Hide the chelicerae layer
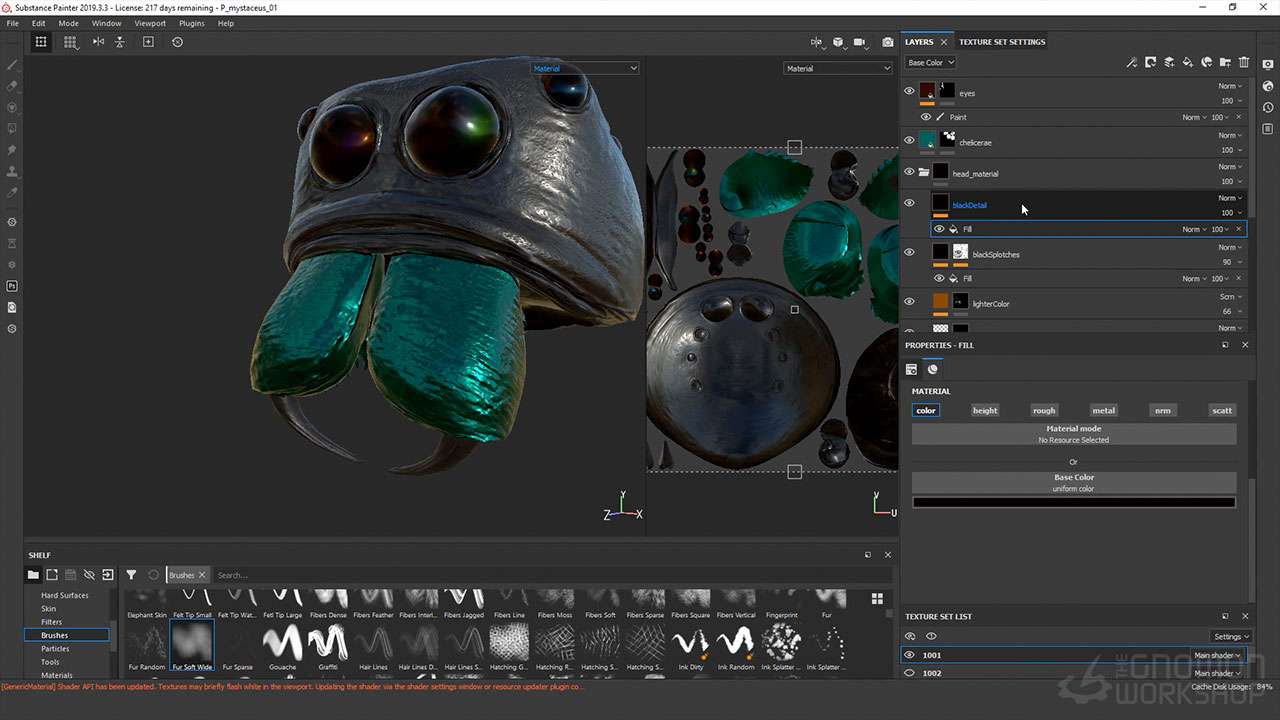Viewport: 1280px width, 720px height. pyautogui.click(x=909, y=140)
